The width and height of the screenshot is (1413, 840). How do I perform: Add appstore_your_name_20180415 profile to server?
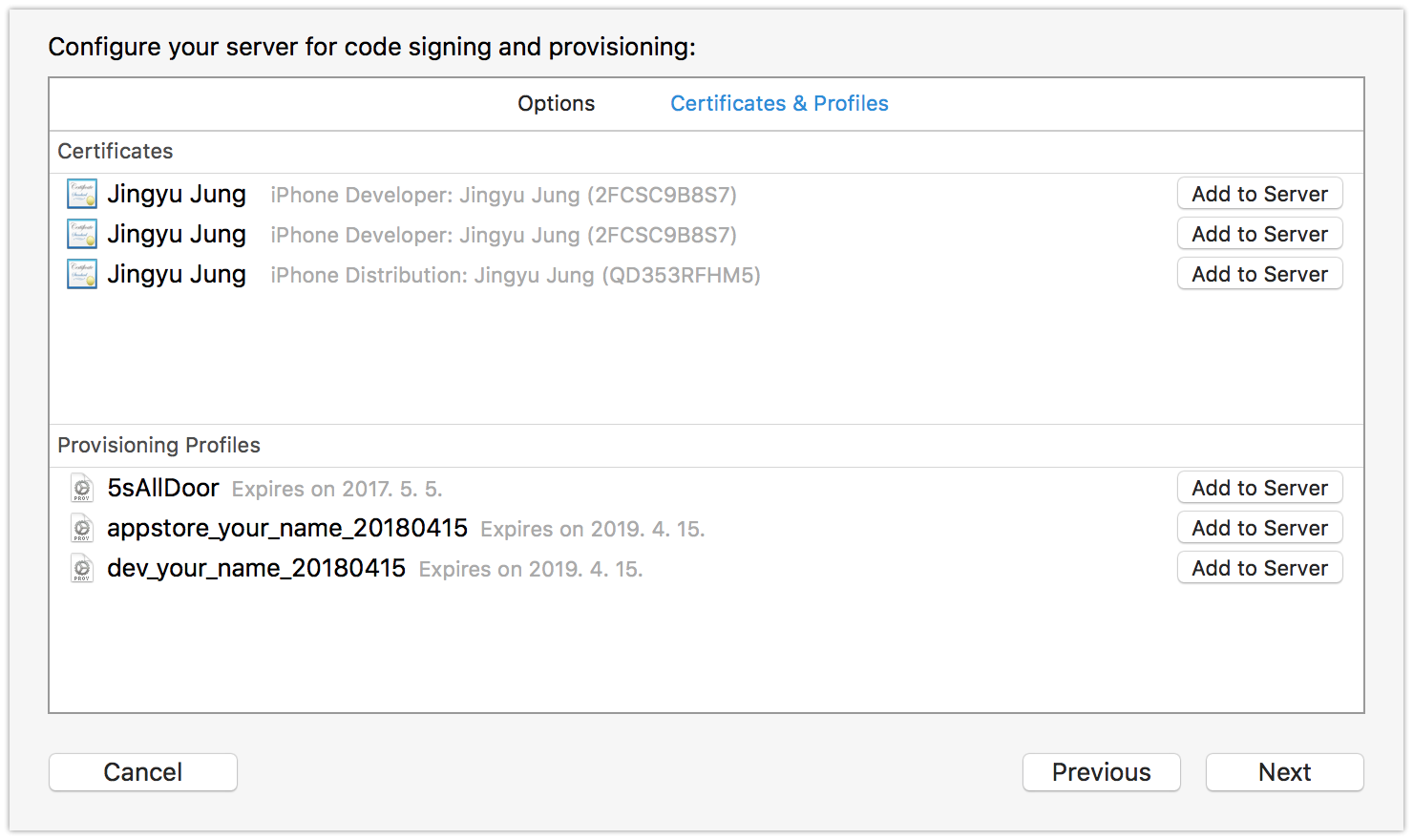click(x=1259, y=528)
